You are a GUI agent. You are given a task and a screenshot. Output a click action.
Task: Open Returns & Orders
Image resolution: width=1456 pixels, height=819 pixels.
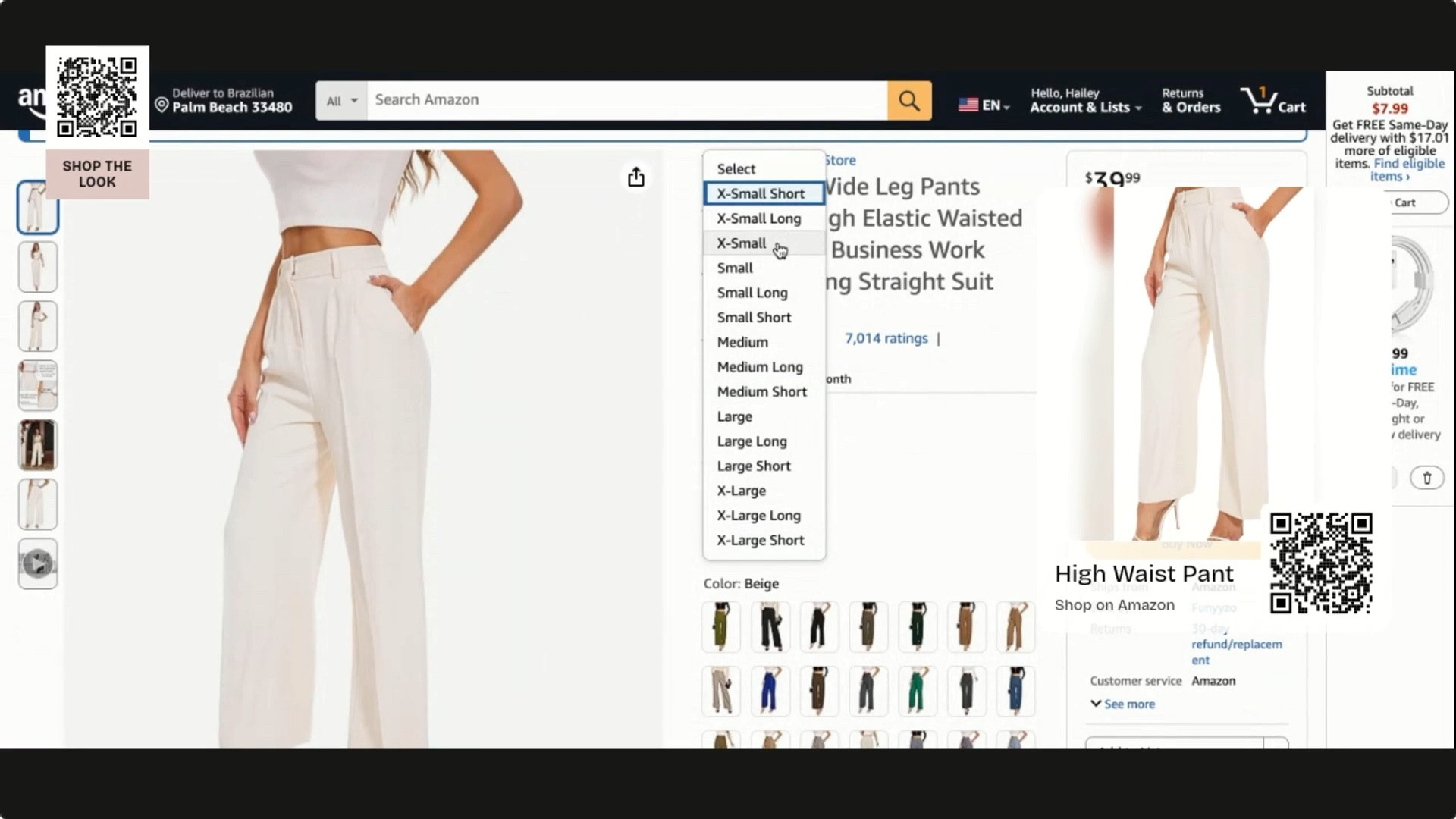click(1190, 100)
